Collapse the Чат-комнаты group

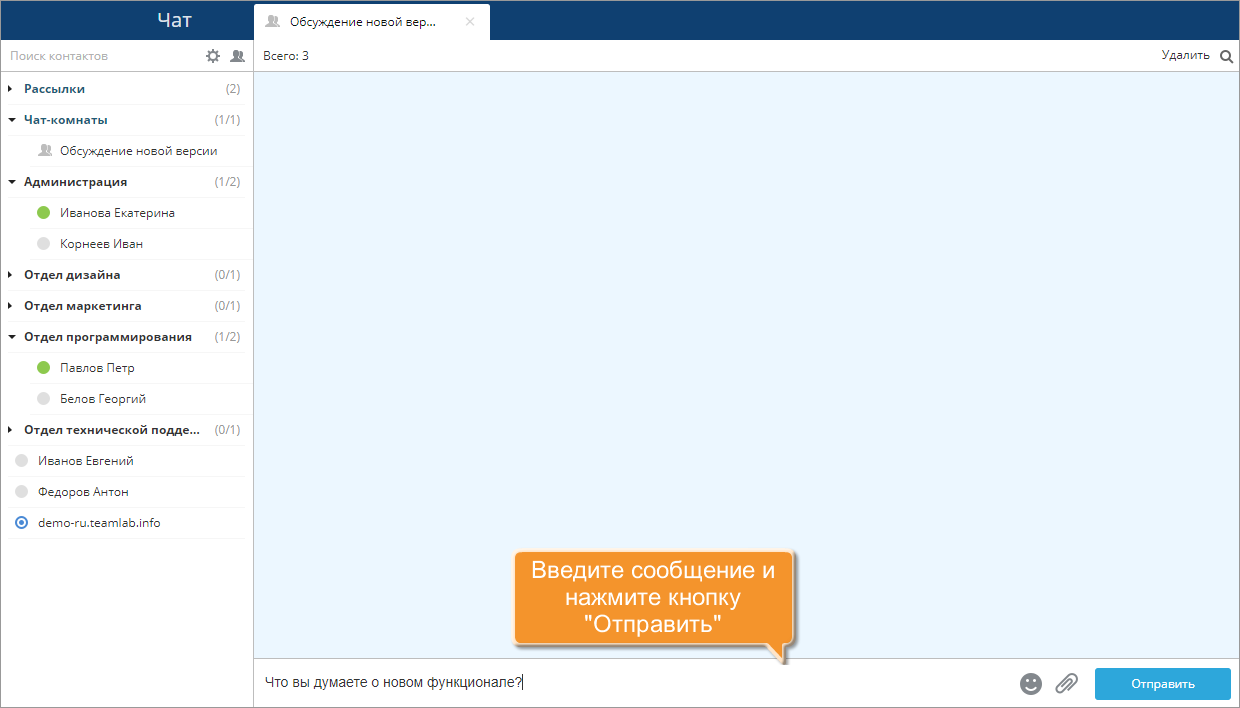pos(11,120)
